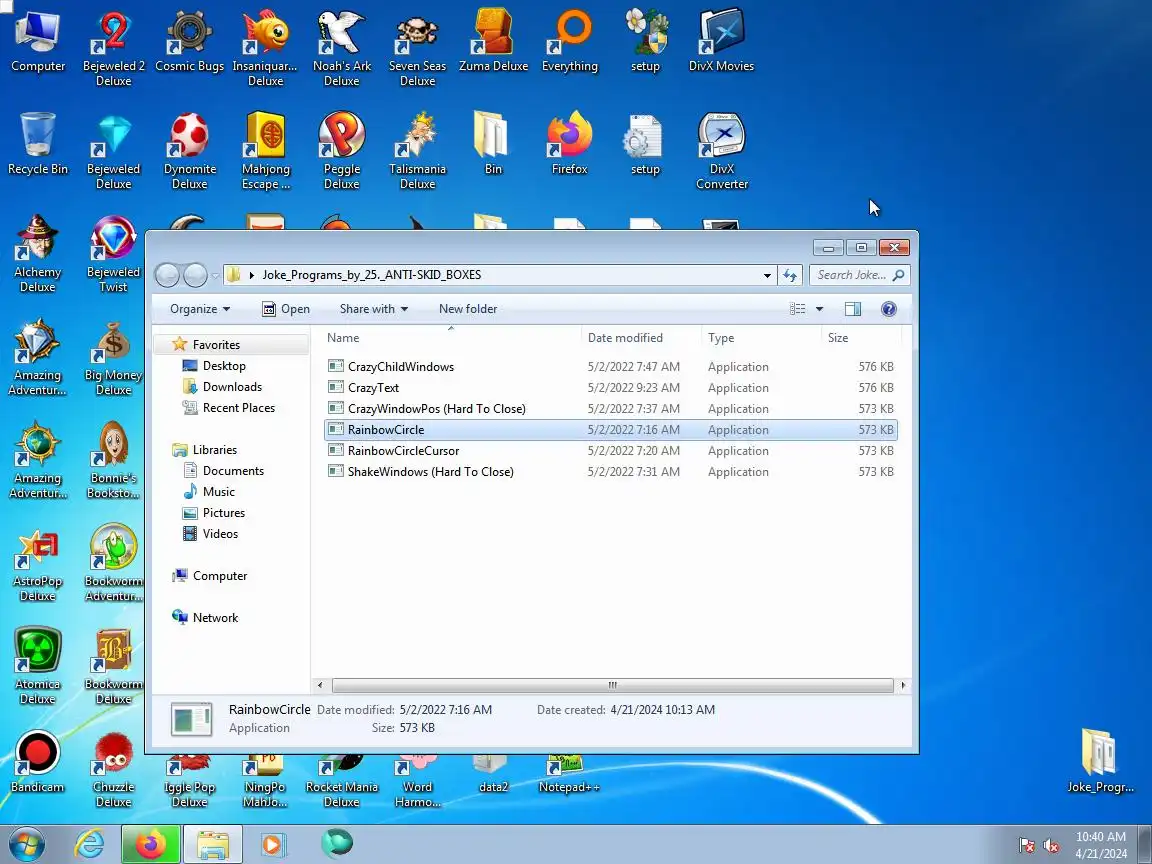Image resolution: width=1152 pixels, height=864 pixels.
Task: Select Peggle Deluxe desktop icon
Action: (x=342, y=150)
